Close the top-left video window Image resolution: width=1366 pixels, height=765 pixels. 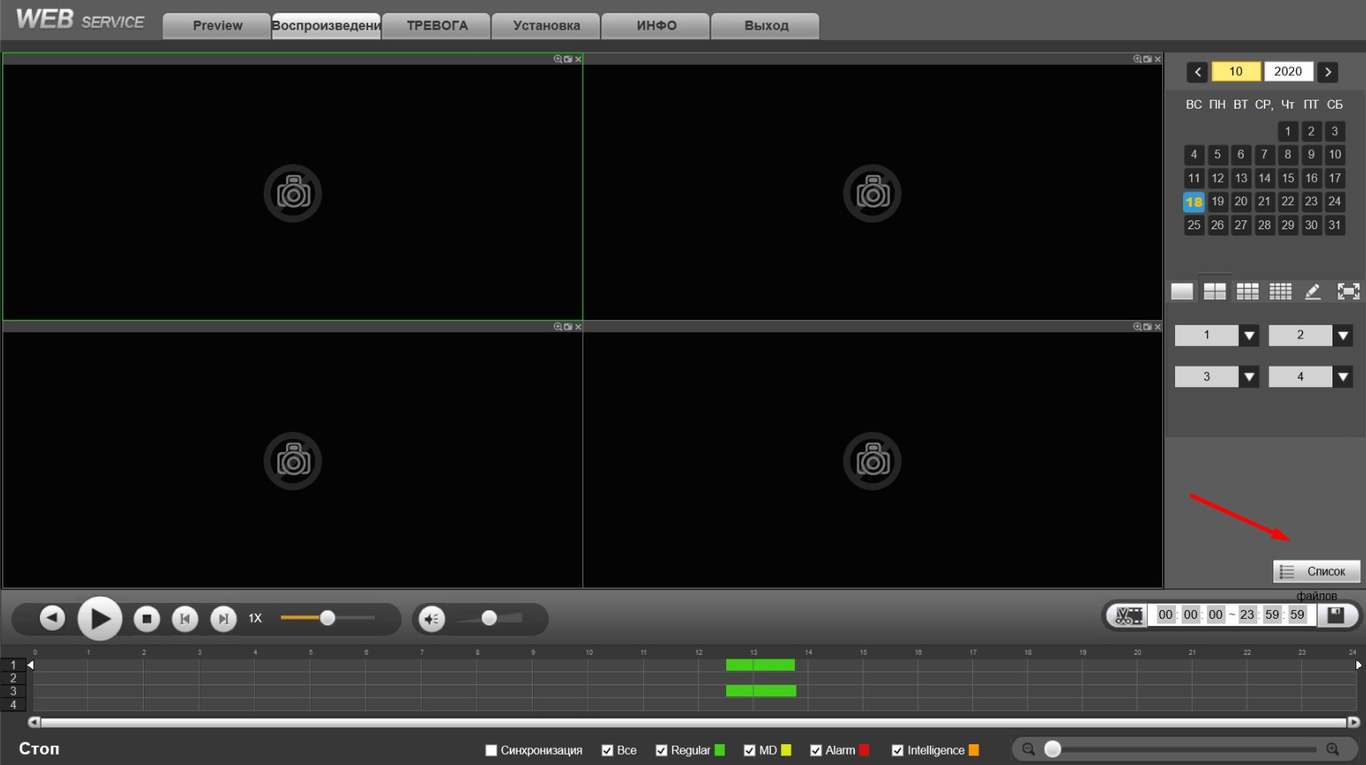578,59
